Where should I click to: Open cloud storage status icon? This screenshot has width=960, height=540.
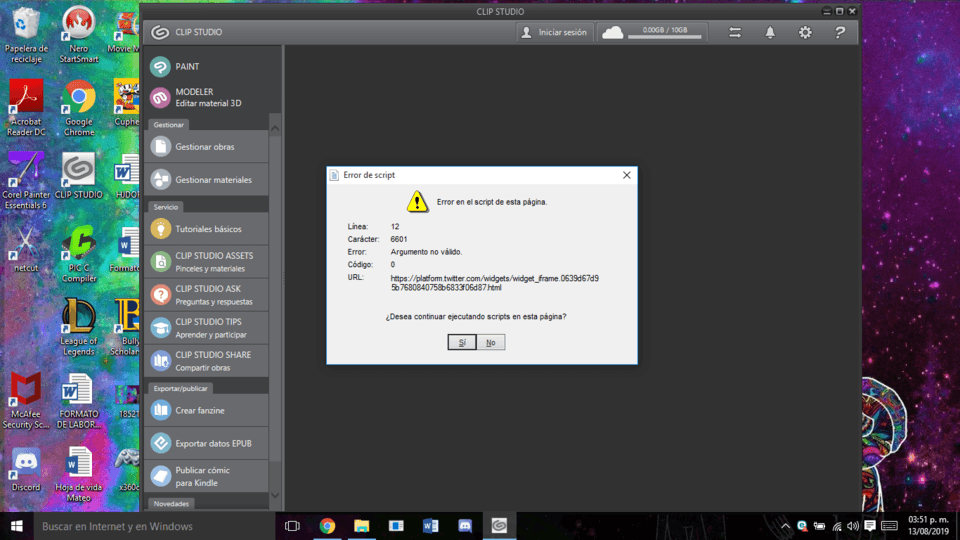612,32
